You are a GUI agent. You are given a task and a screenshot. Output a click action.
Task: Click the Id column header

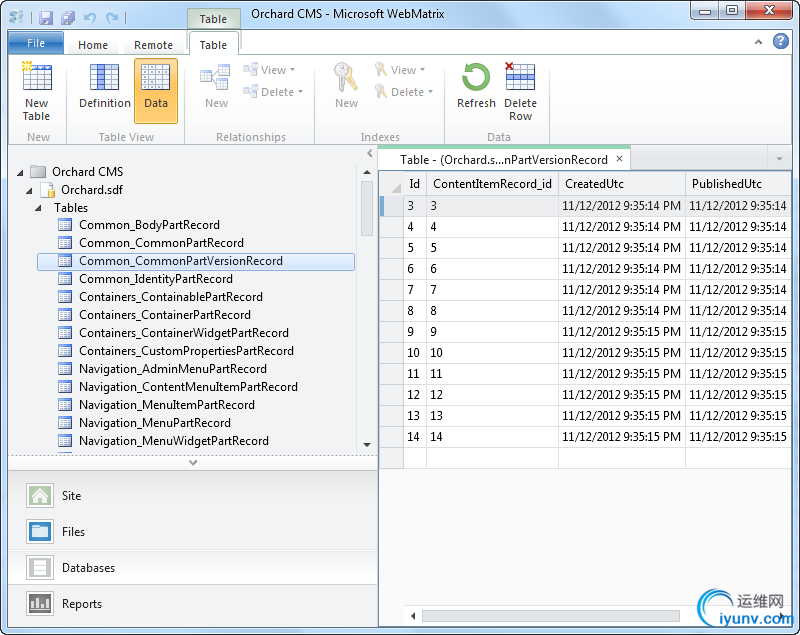pos(415,184)
